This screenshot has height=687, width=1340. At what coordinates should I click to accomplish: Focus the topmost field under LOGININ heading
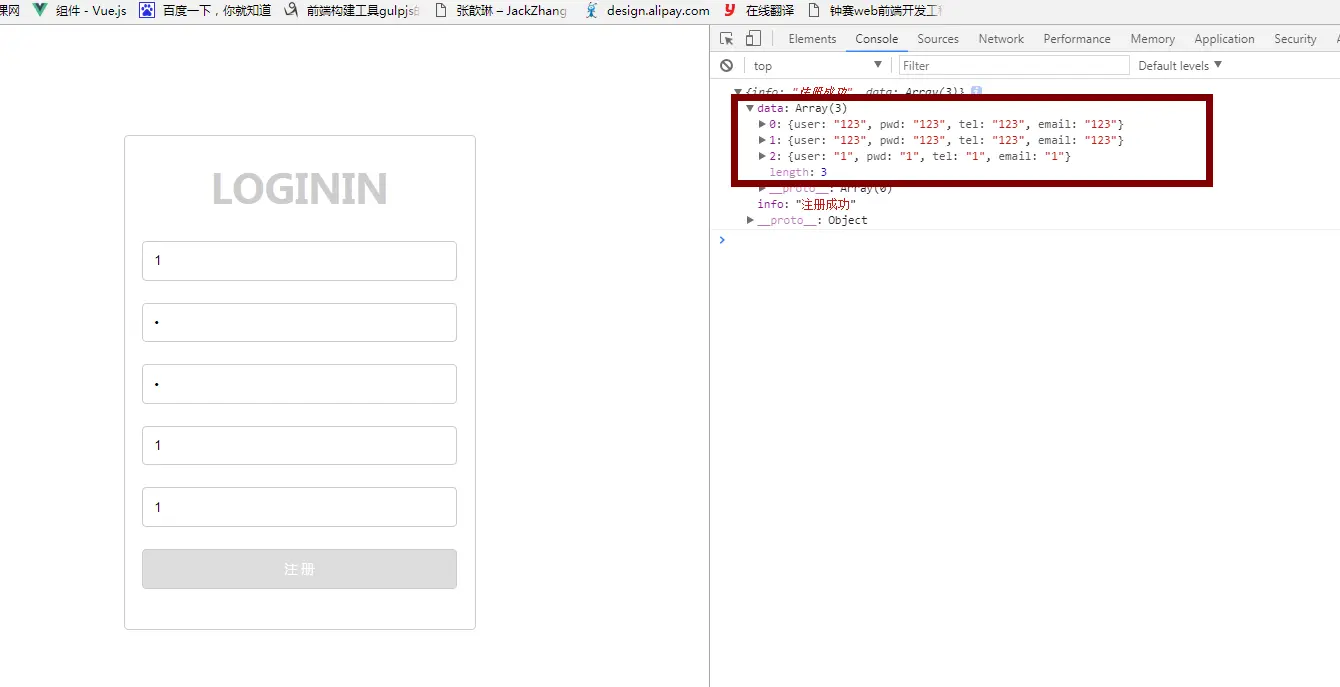[299, 261]
